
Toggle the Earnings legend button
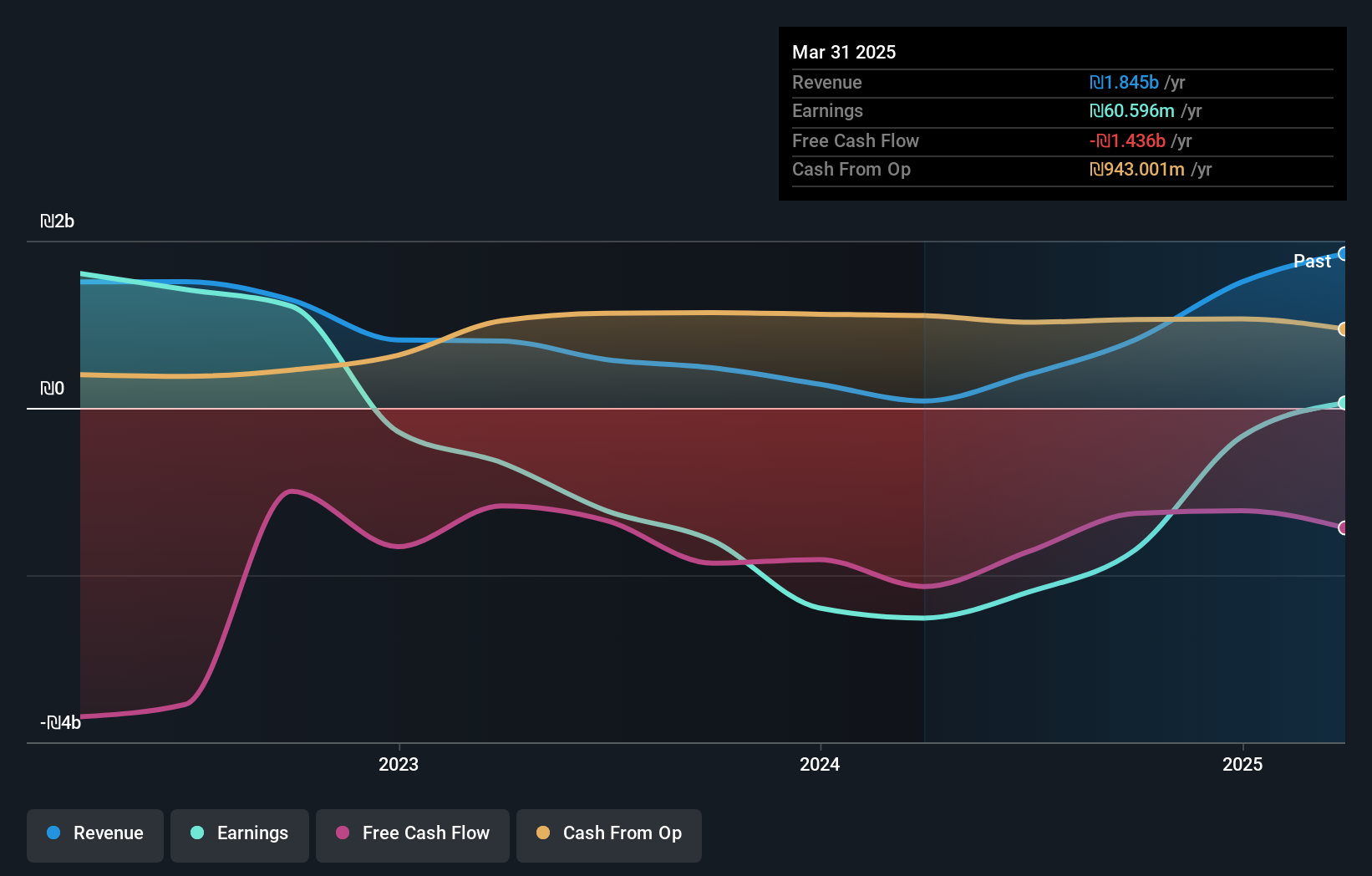240,835
